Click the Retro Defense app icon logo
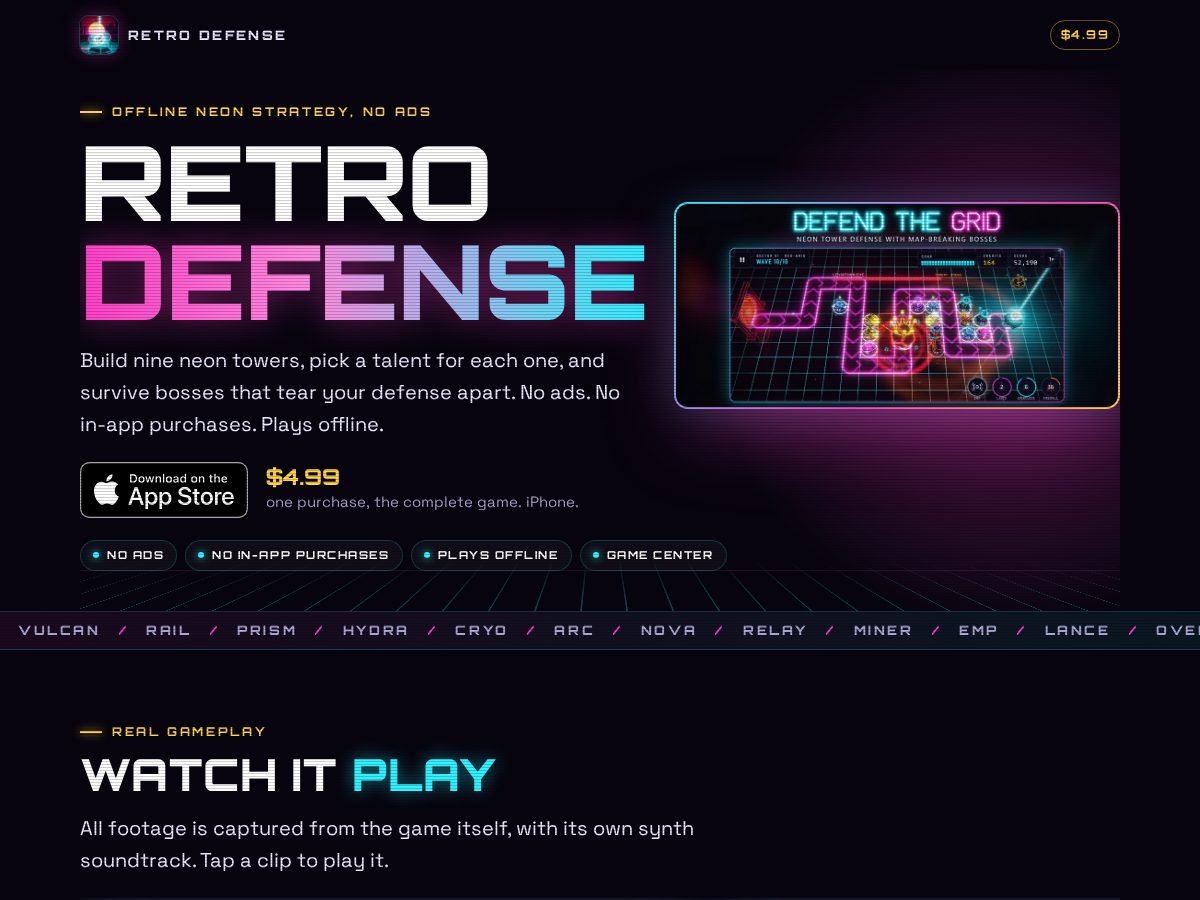The image size is (1200, 900). click(99, 35)
